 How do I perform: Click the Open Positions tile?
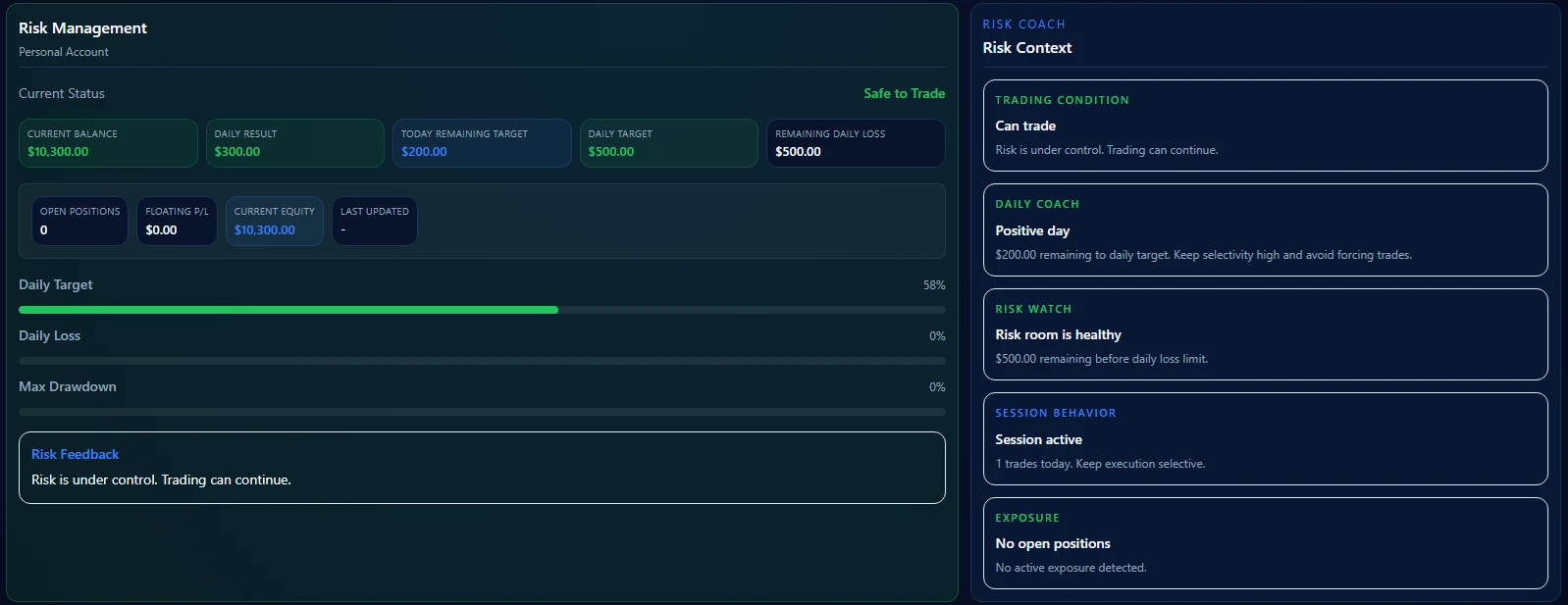pyautogui.click(x=79, y=221)
